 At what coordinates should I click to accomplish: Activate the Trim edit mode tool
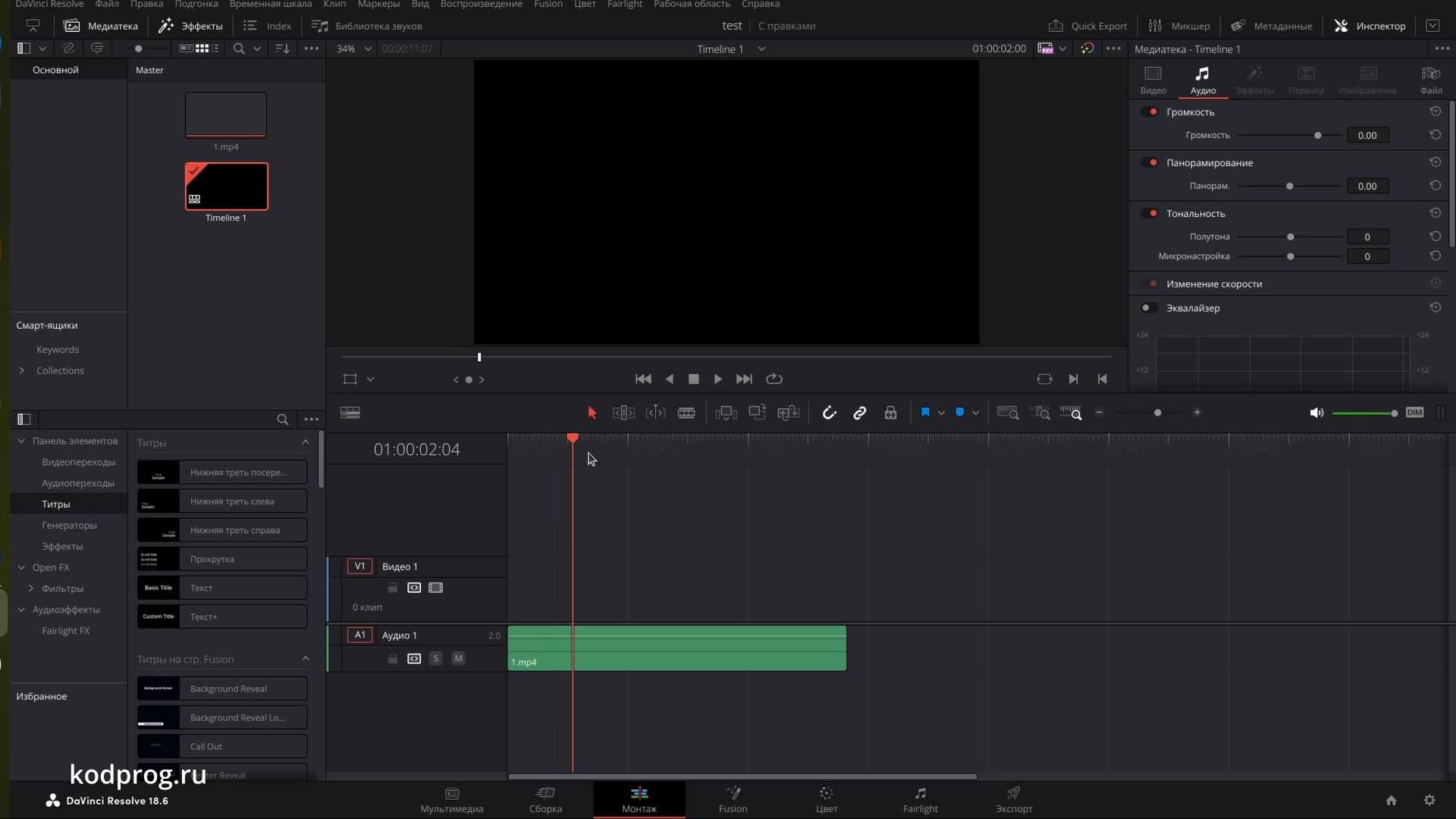coord(623,413)
